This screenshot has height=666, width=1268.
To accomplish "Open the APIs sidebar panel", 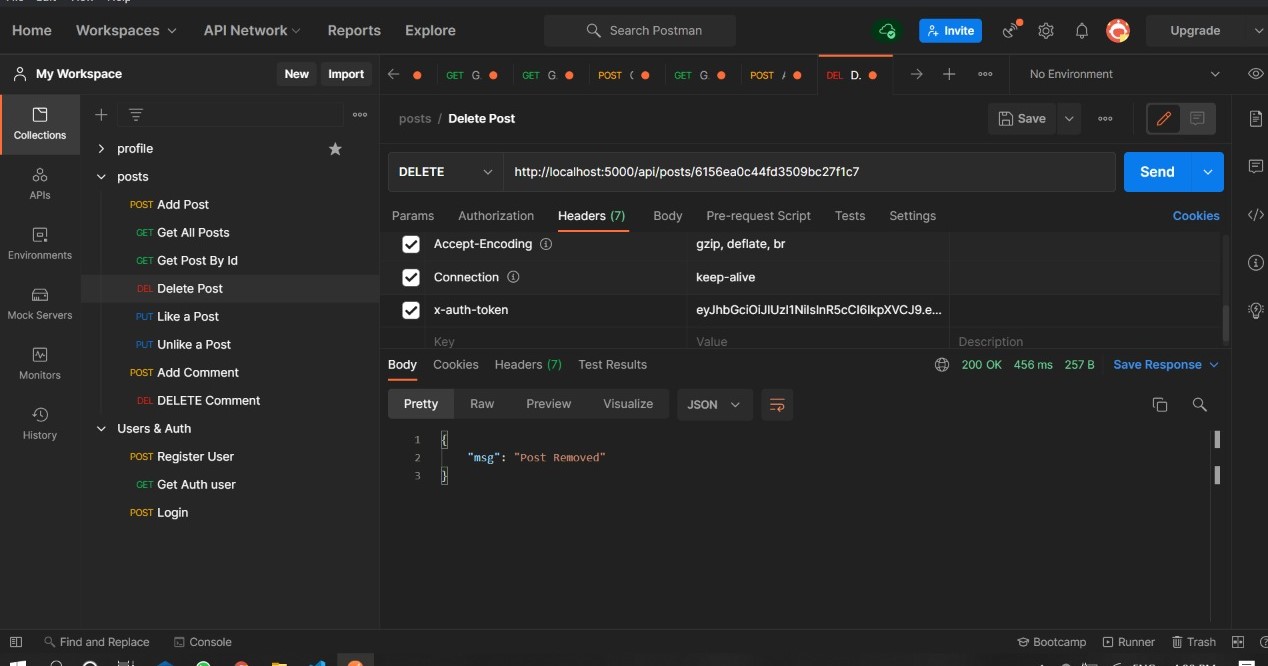I will 40,184.
